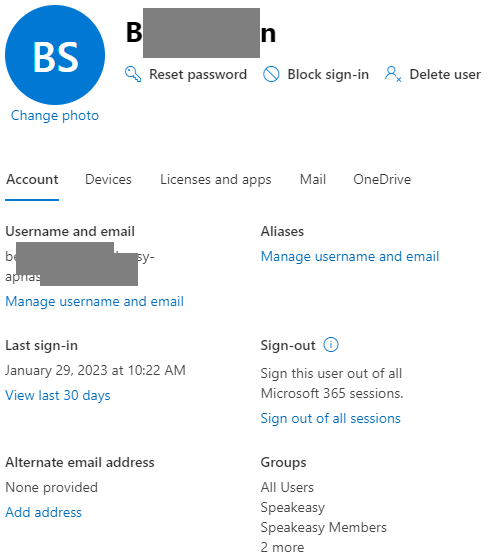Click Manage username and email under Aliases
This screenshot has height=559, width=493.
(350, 256)
